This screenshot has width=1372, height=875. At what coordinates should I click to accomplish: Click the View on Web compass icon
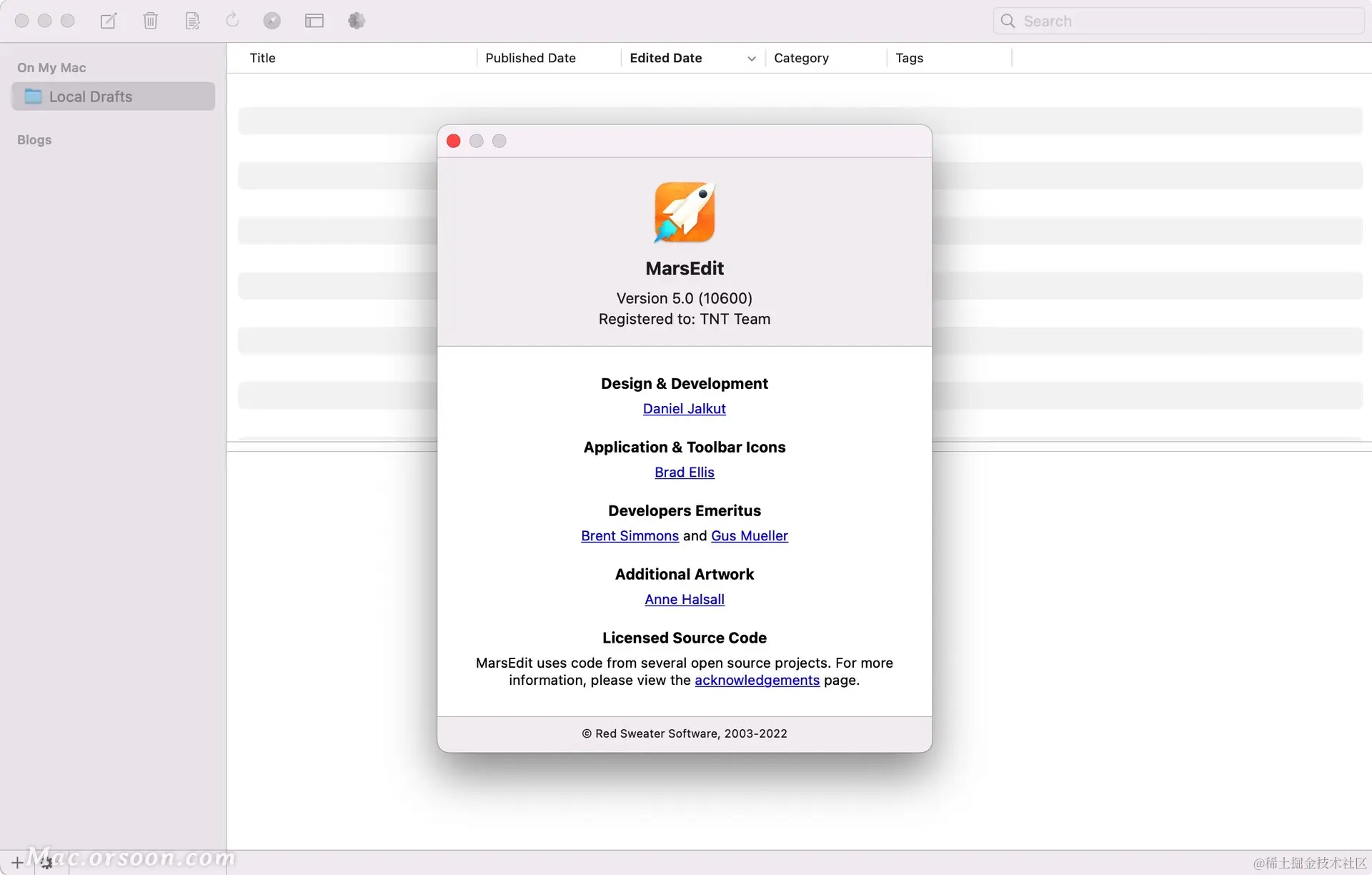pos(272,21)
